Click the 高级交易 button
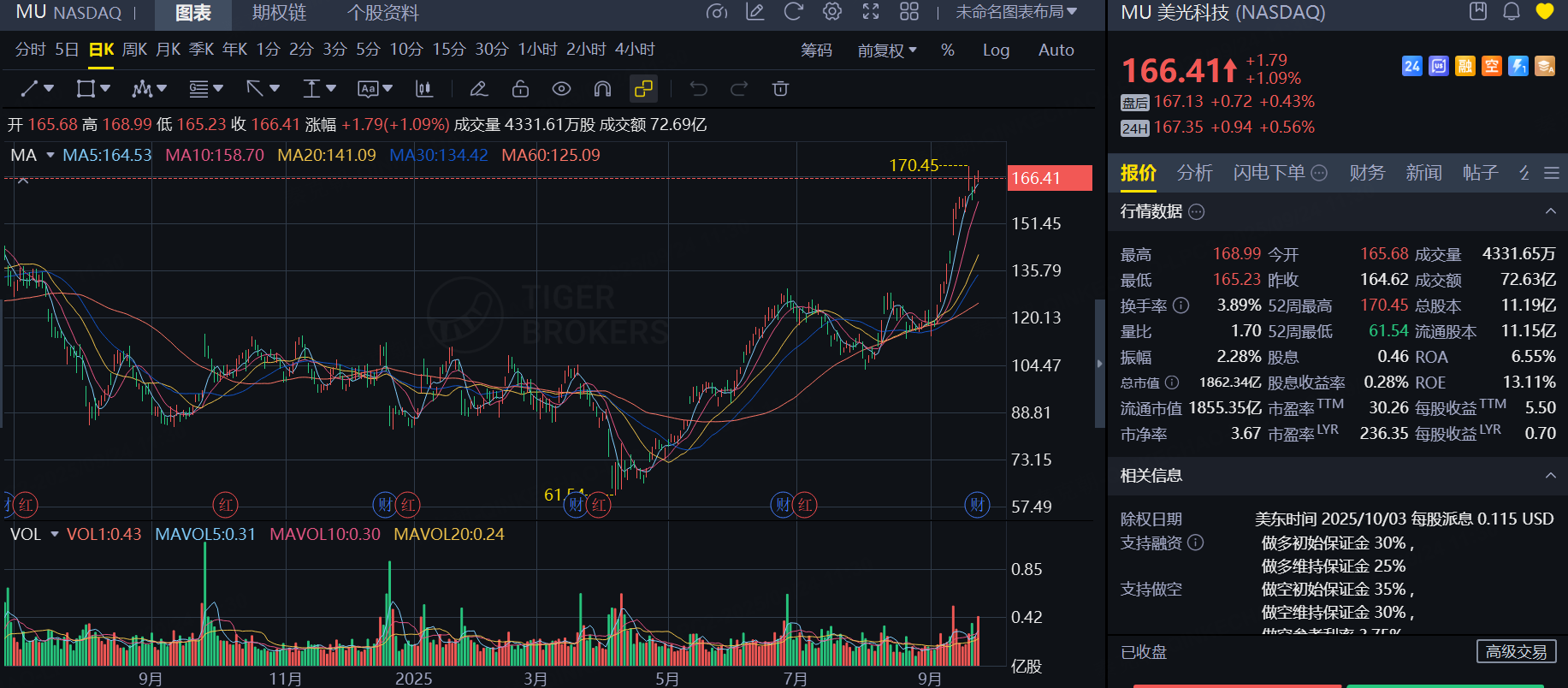Image resolution: width=1568 pixels, height=688 pixels. pyautogui.click(x=1516, y=652)
